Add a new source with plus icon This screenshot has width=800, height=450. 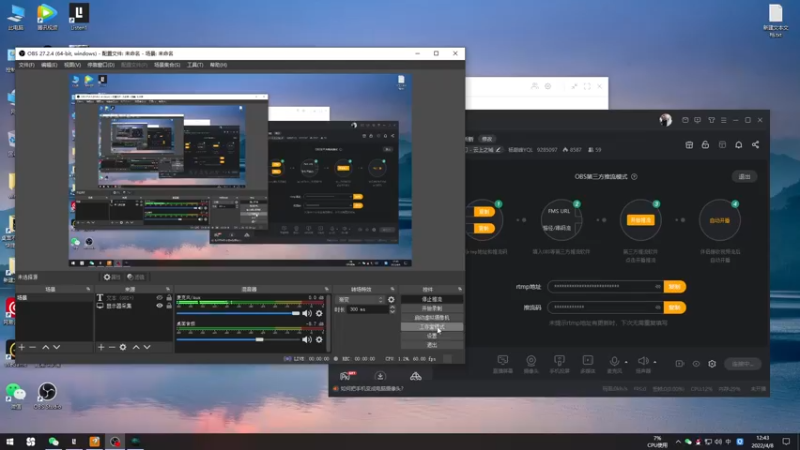click(101, 347)
